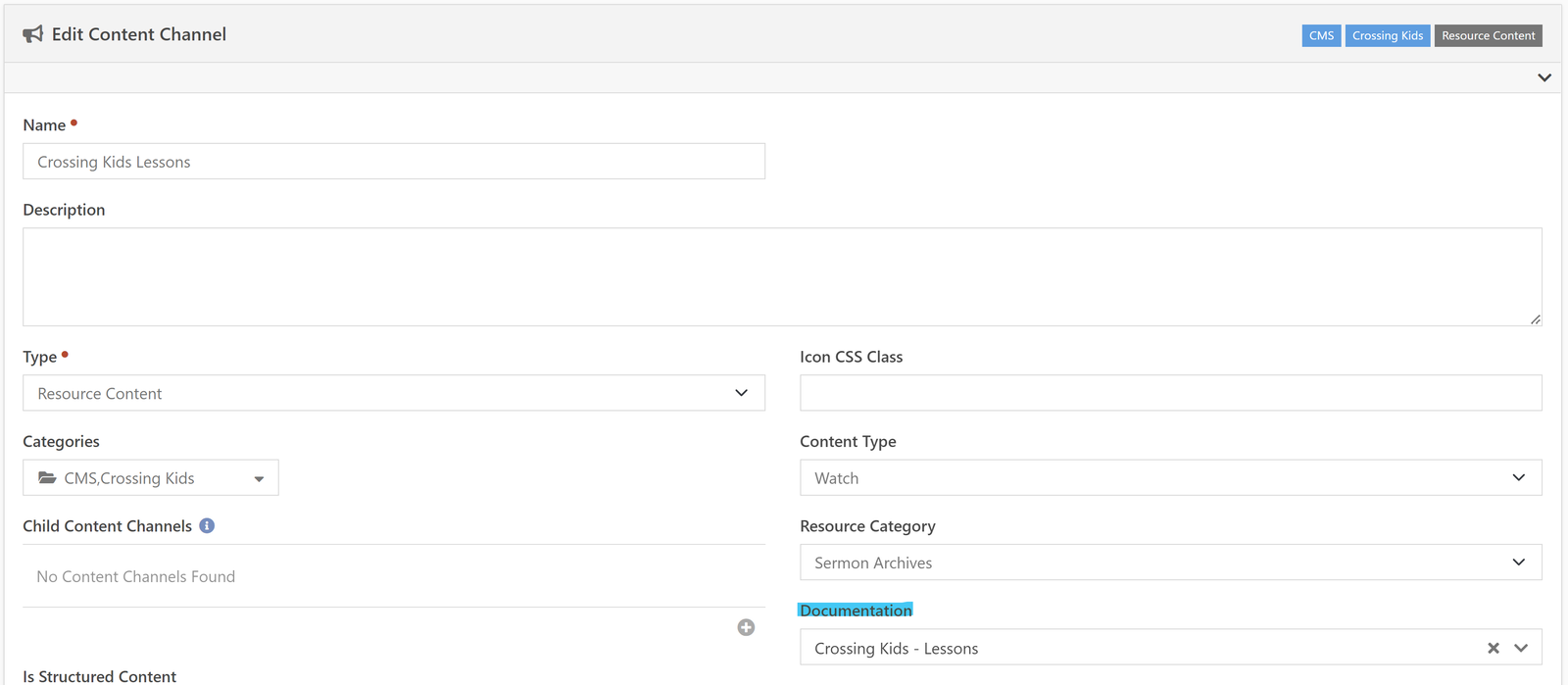Click the Is Structured Content label

point(100,676)
